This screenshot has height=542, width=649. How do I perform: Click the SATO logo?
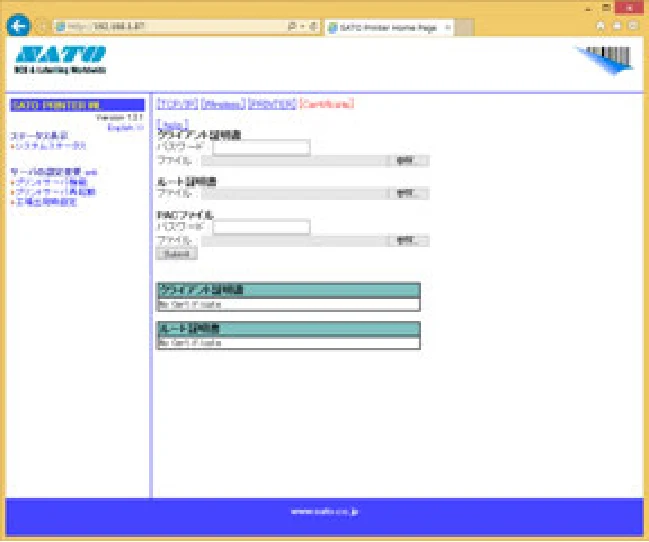(x=60, y=60)
